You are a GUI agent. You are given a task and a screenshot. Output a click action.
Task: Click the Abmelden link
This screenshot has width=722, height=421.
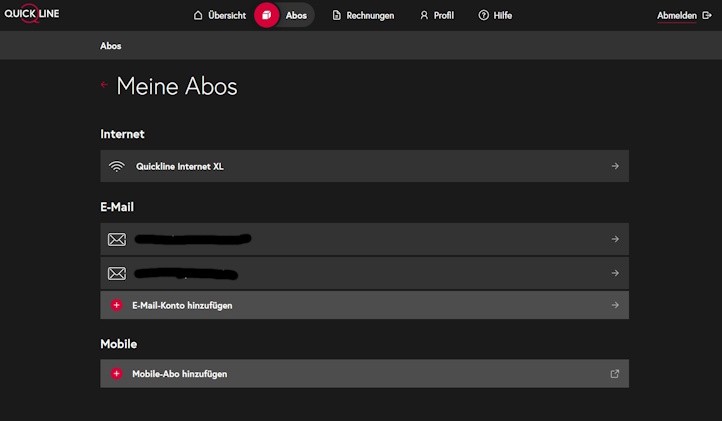[x=676, y=15]
